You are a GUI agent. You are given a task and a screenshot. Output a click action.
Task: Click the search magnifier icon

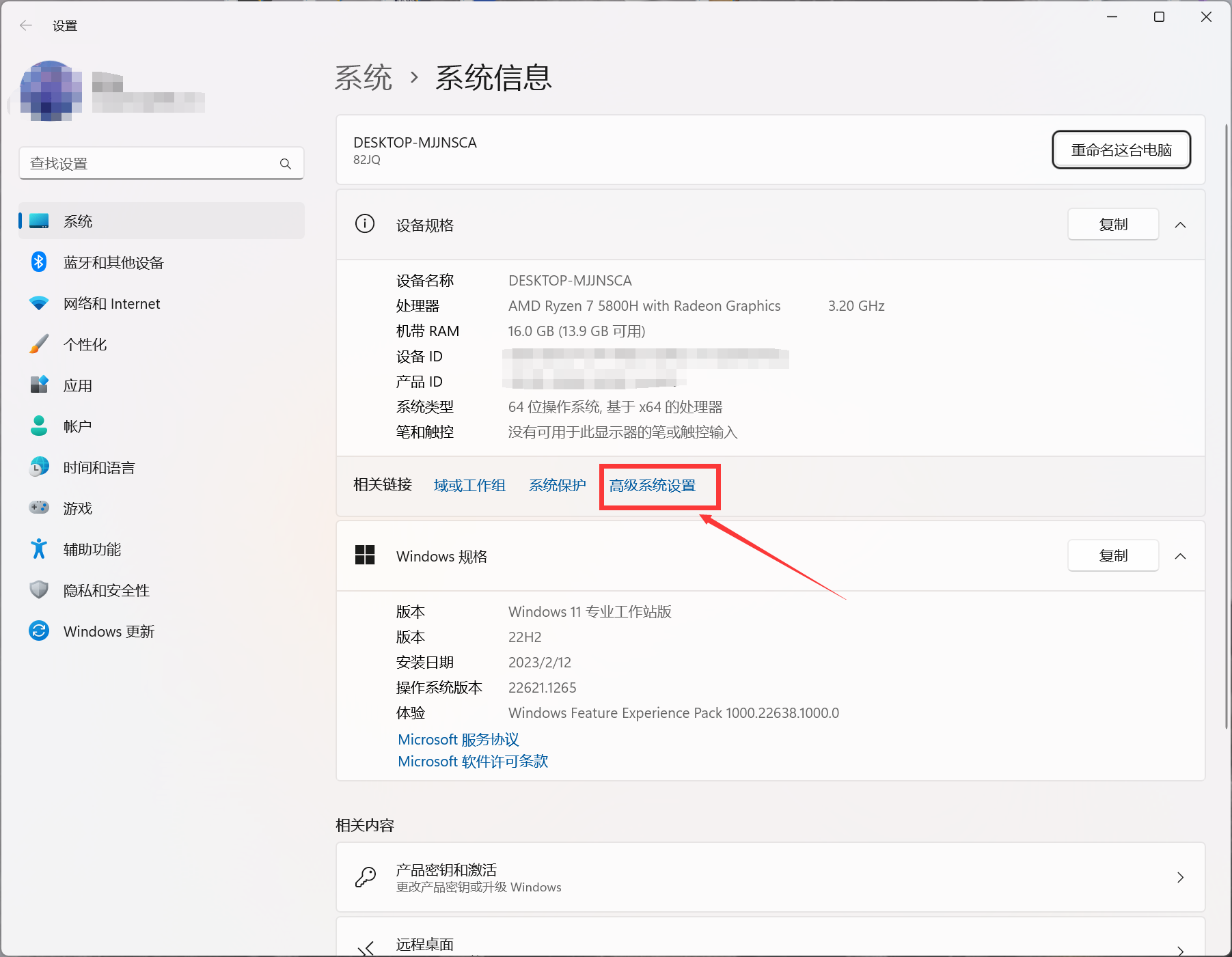(286, 164)
